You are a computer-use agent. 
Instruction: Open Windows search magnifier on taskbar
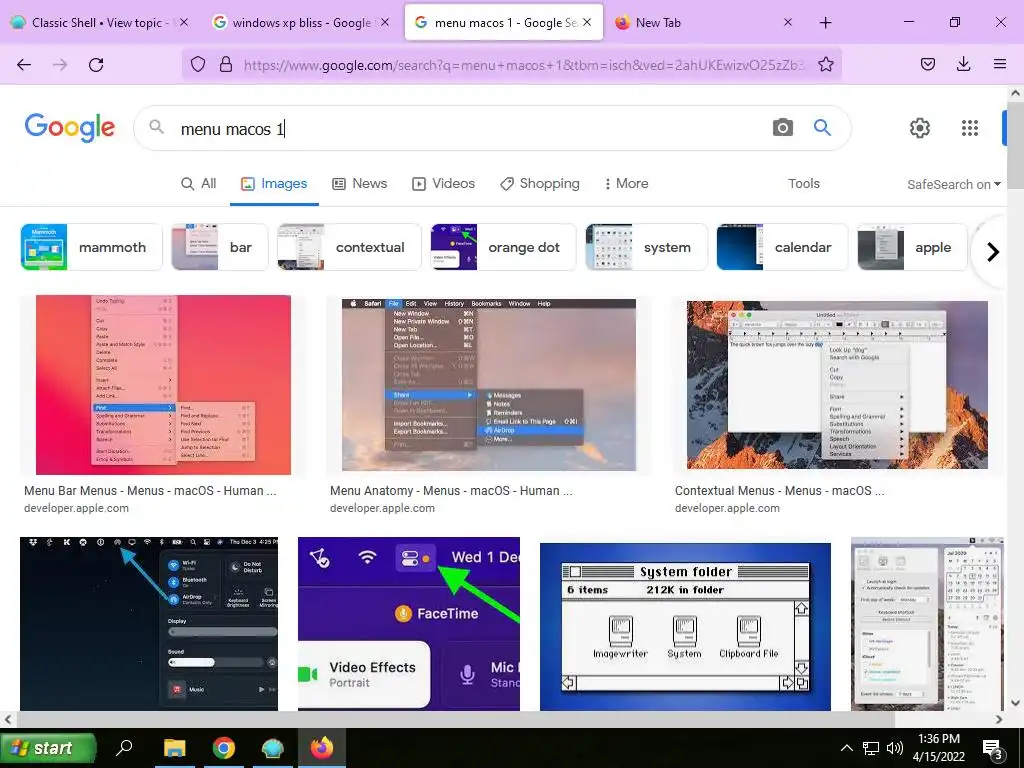124,748
